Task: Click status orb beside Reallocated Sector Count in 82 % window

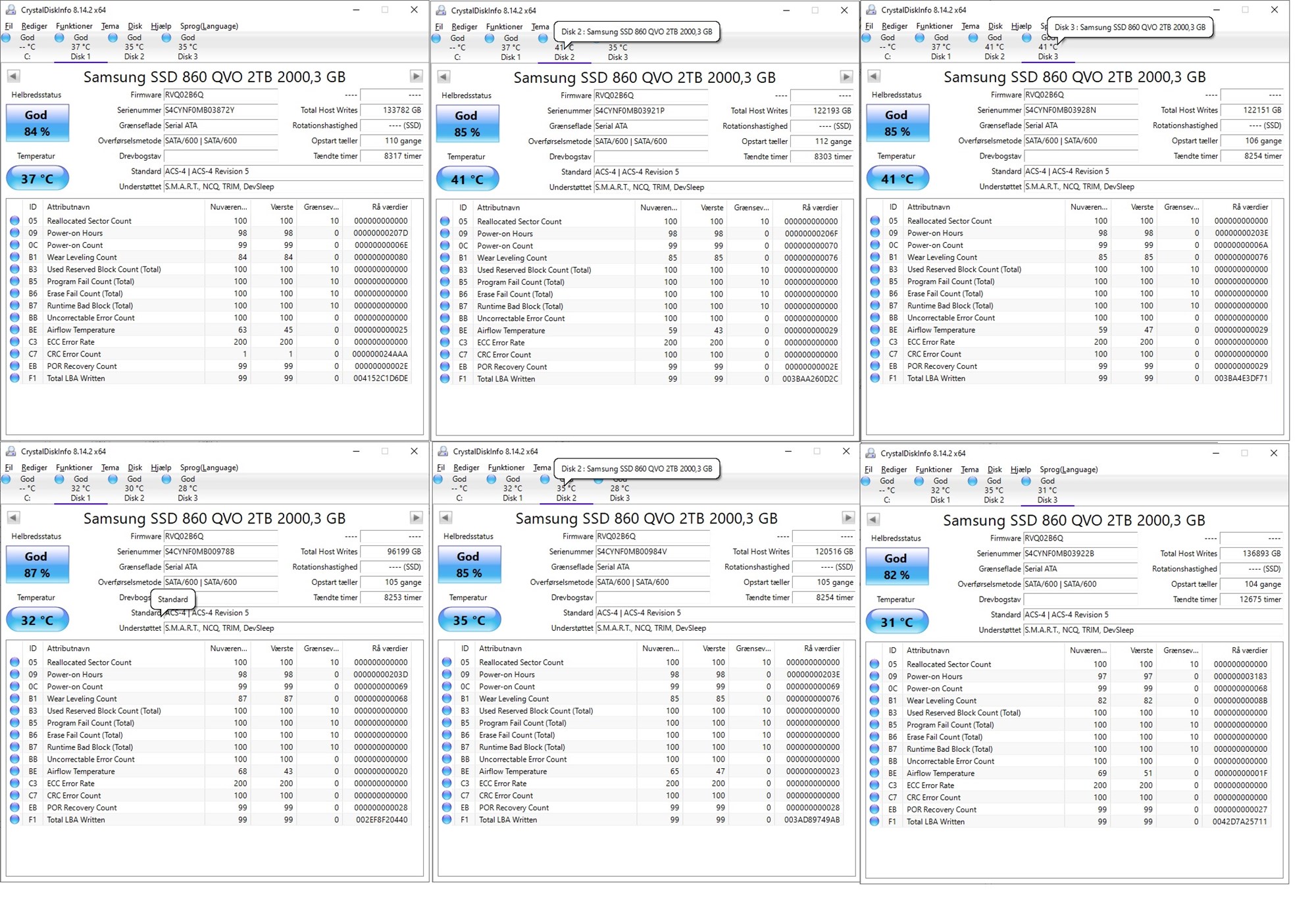Action: click(874, 664)
